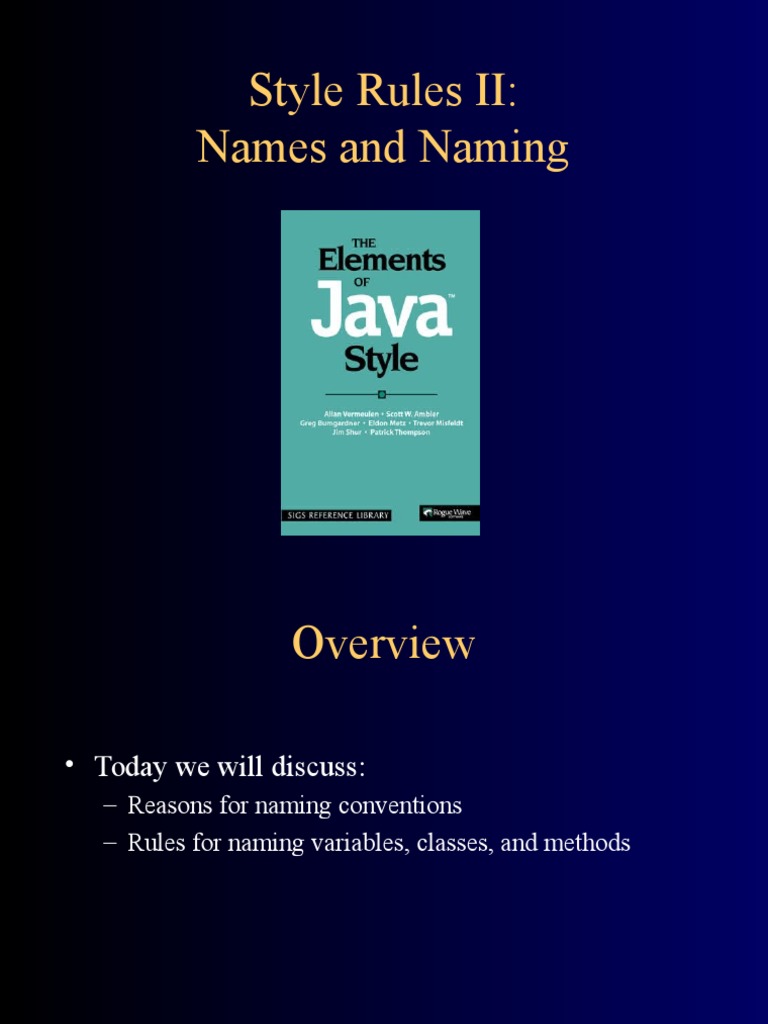This screenshot has width=768, height=1024.
Task: Click "Today we will discuss:" bullet
Action: (x=230, y=766)
